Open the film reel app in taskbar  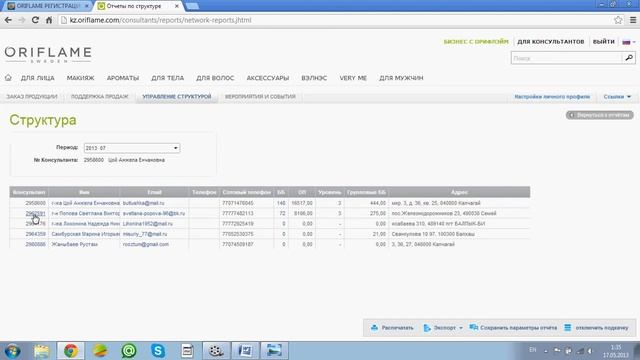pos(216,351)
